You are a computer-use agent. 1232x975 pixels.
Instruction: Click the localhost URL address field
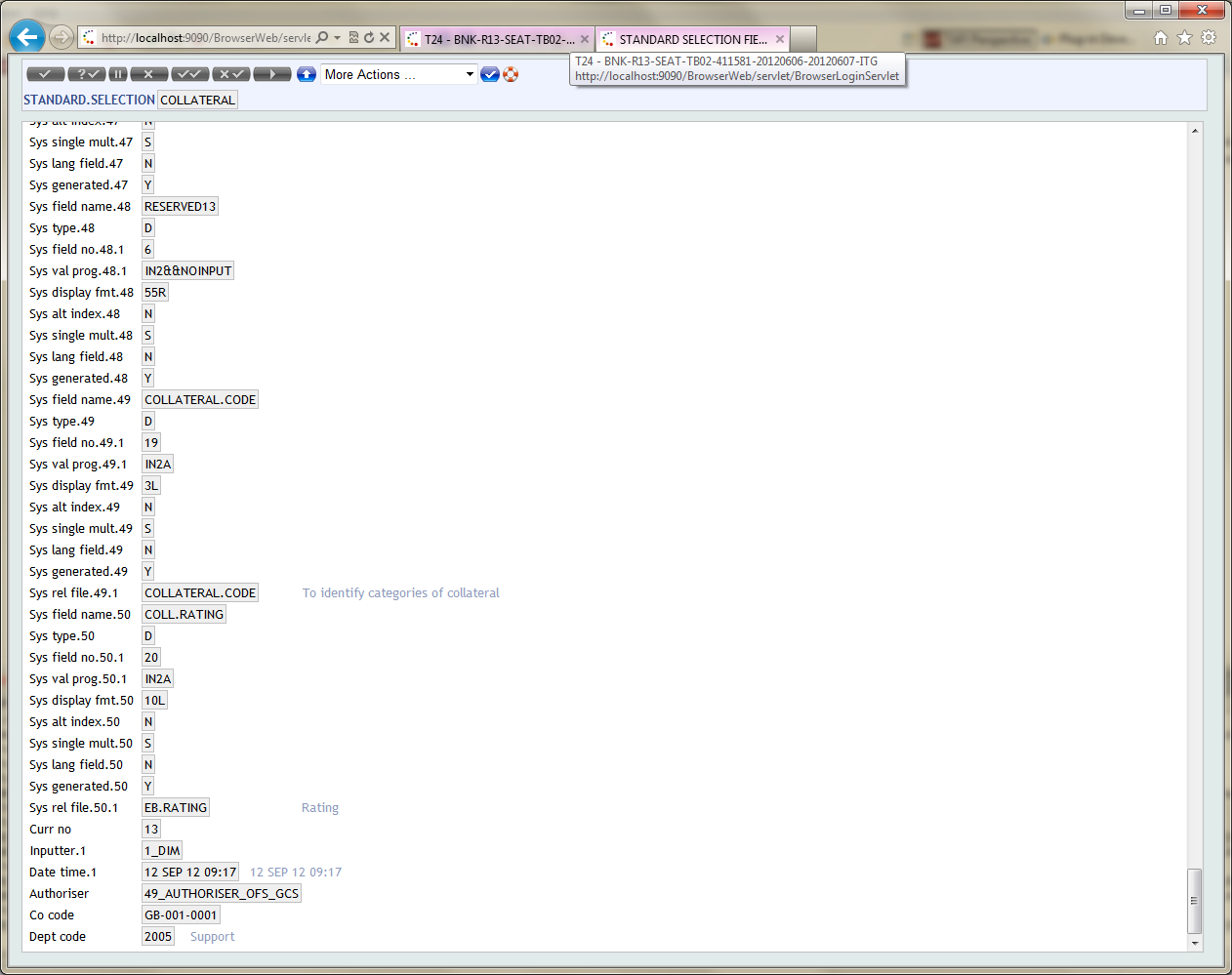point(205,38)
